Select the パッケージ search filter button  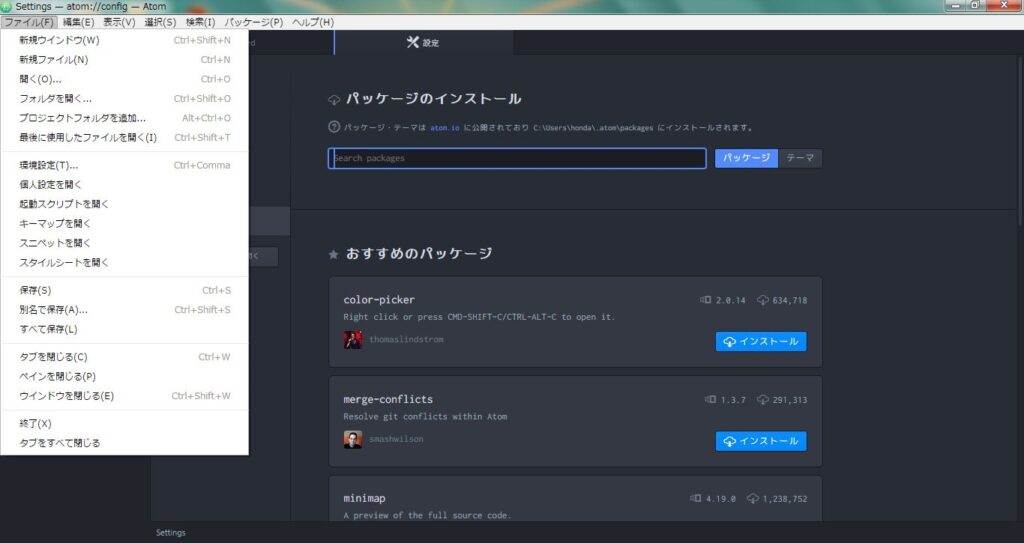point(746,158)
